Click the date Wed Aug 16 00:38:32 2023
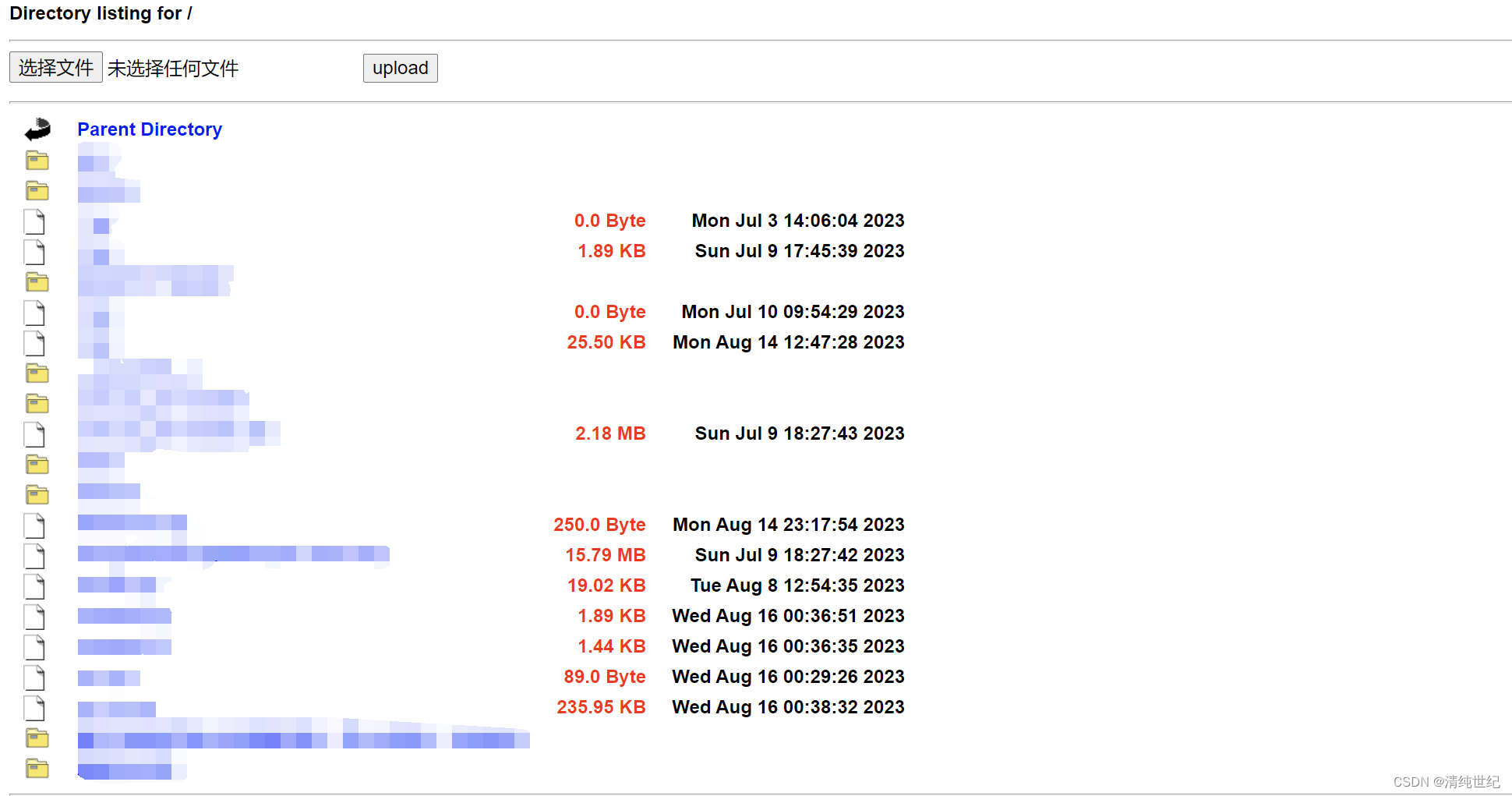The width and height of the screenshot is (1512, 796). click(x=788, y=707)
